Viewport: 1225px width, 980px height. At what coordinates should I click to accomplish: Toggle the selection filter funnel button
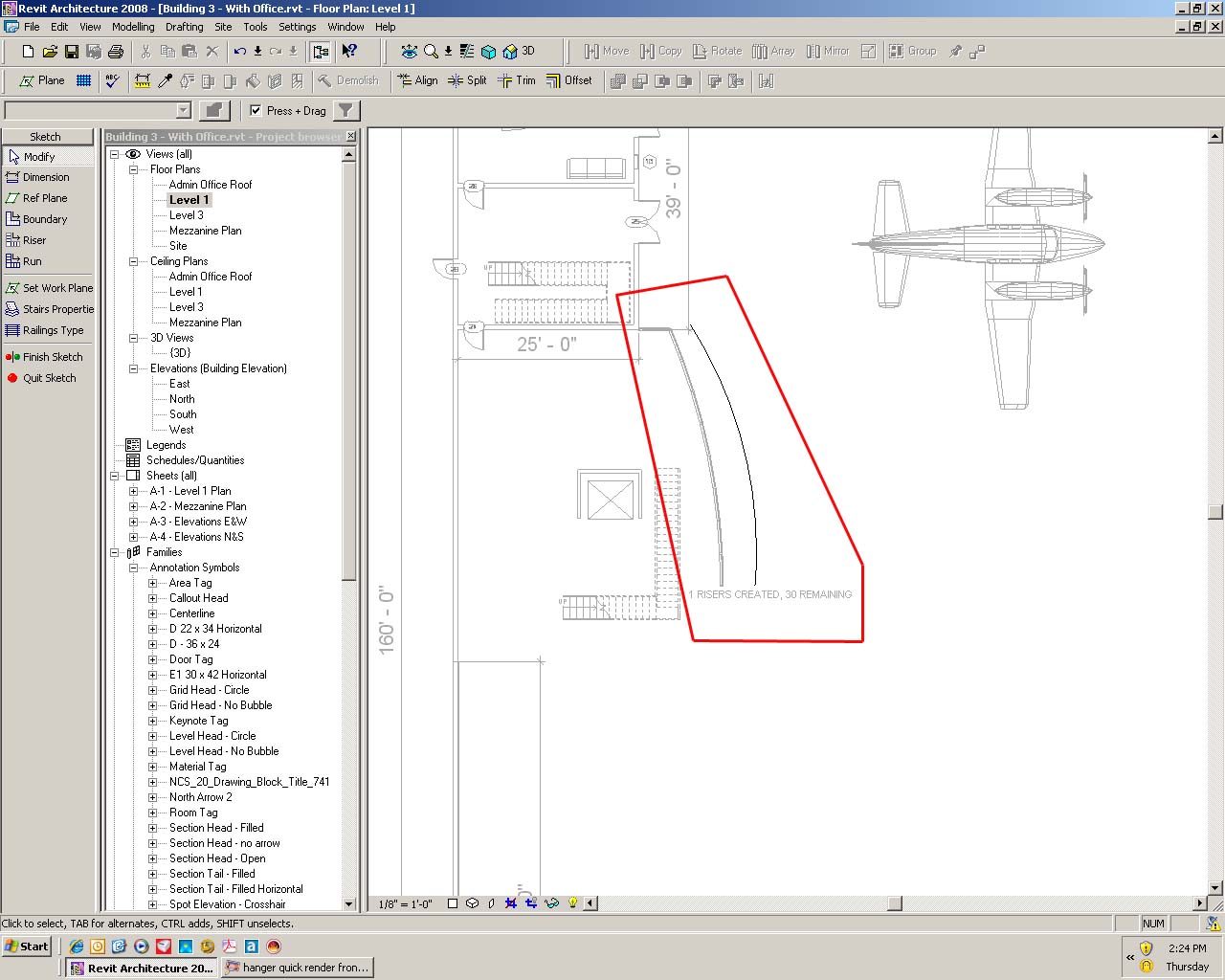click(346, 110)
